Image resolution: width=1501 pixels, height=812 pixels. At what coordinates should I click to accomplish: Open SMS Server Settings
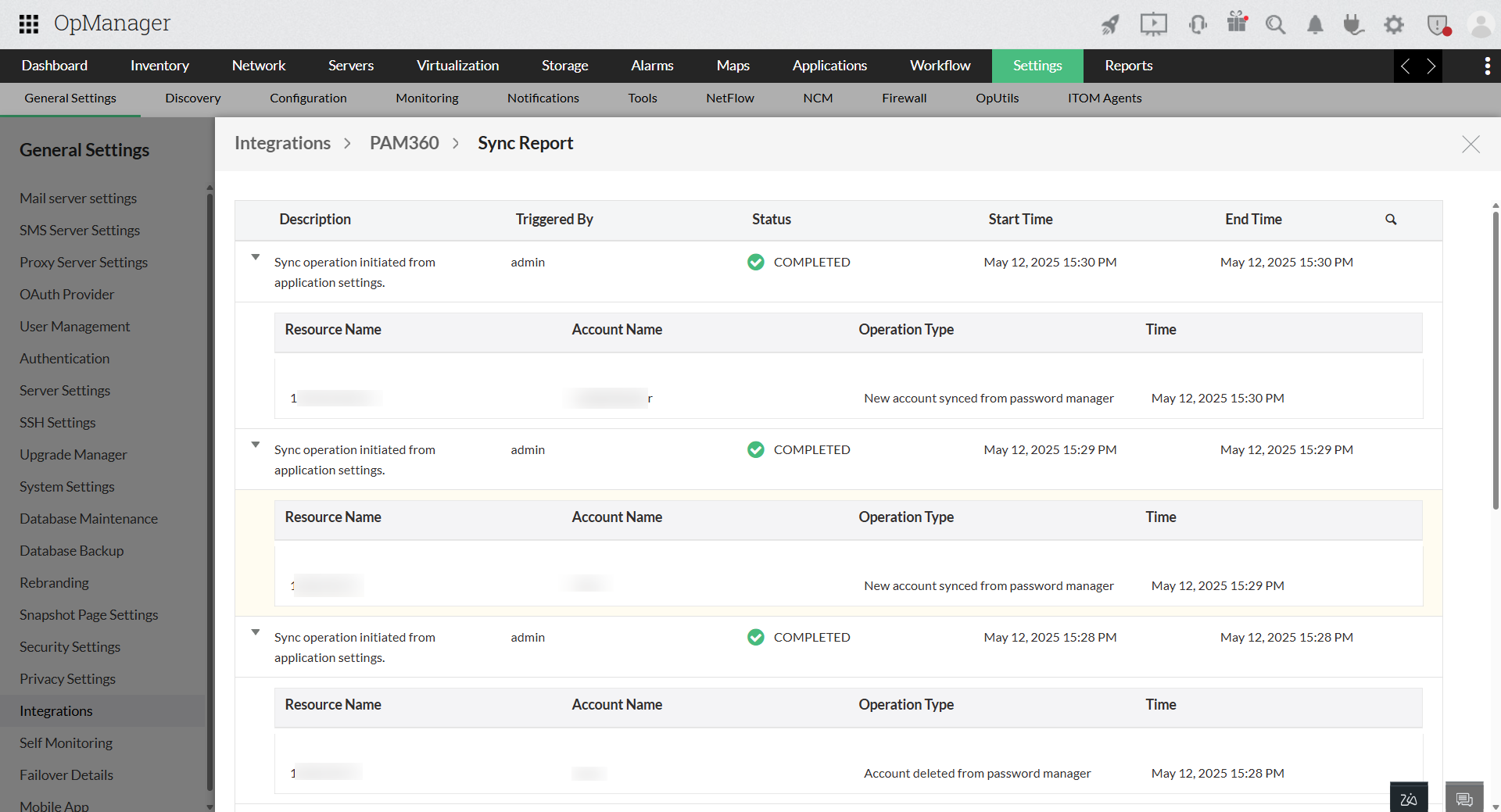tap(80, 231)
